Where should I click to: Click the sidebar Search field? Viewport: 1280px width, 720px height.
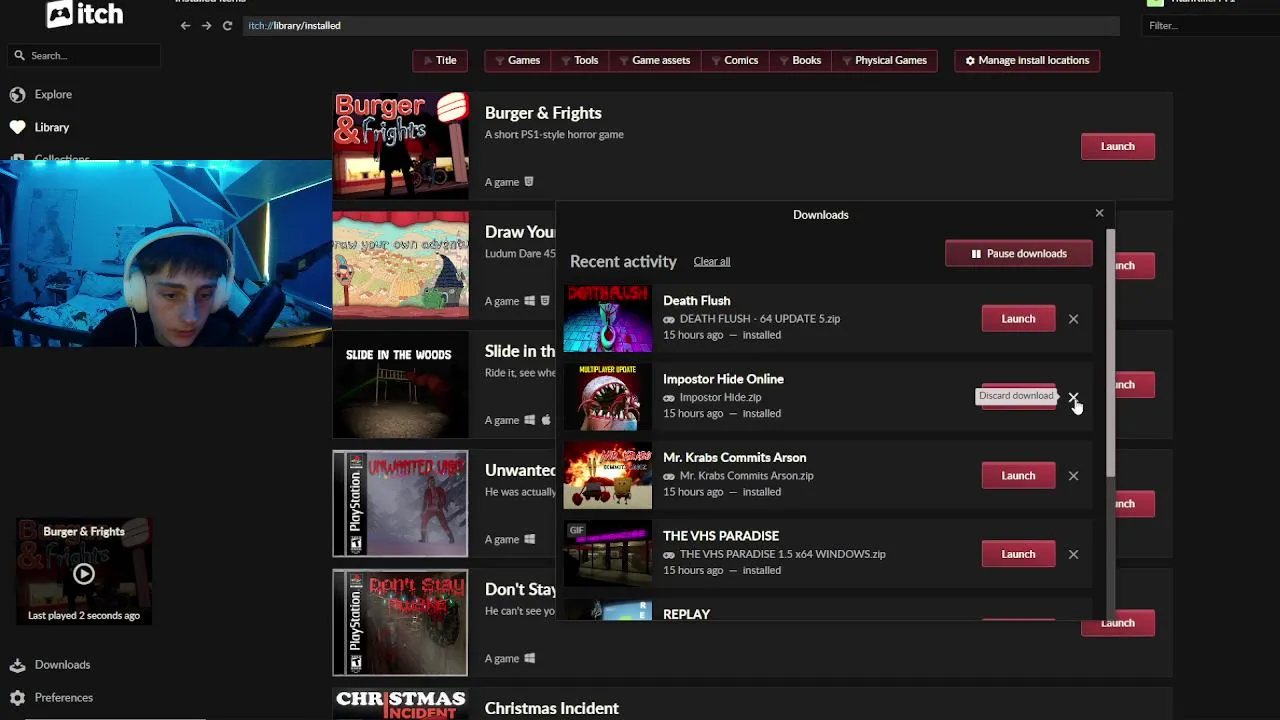84,55
